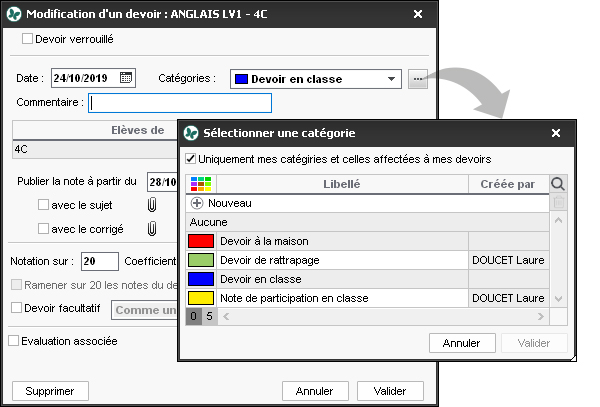600x407 pixels.
Task: Toggle the Devoir verrouillé checkbox
Action: click(27, 39)
